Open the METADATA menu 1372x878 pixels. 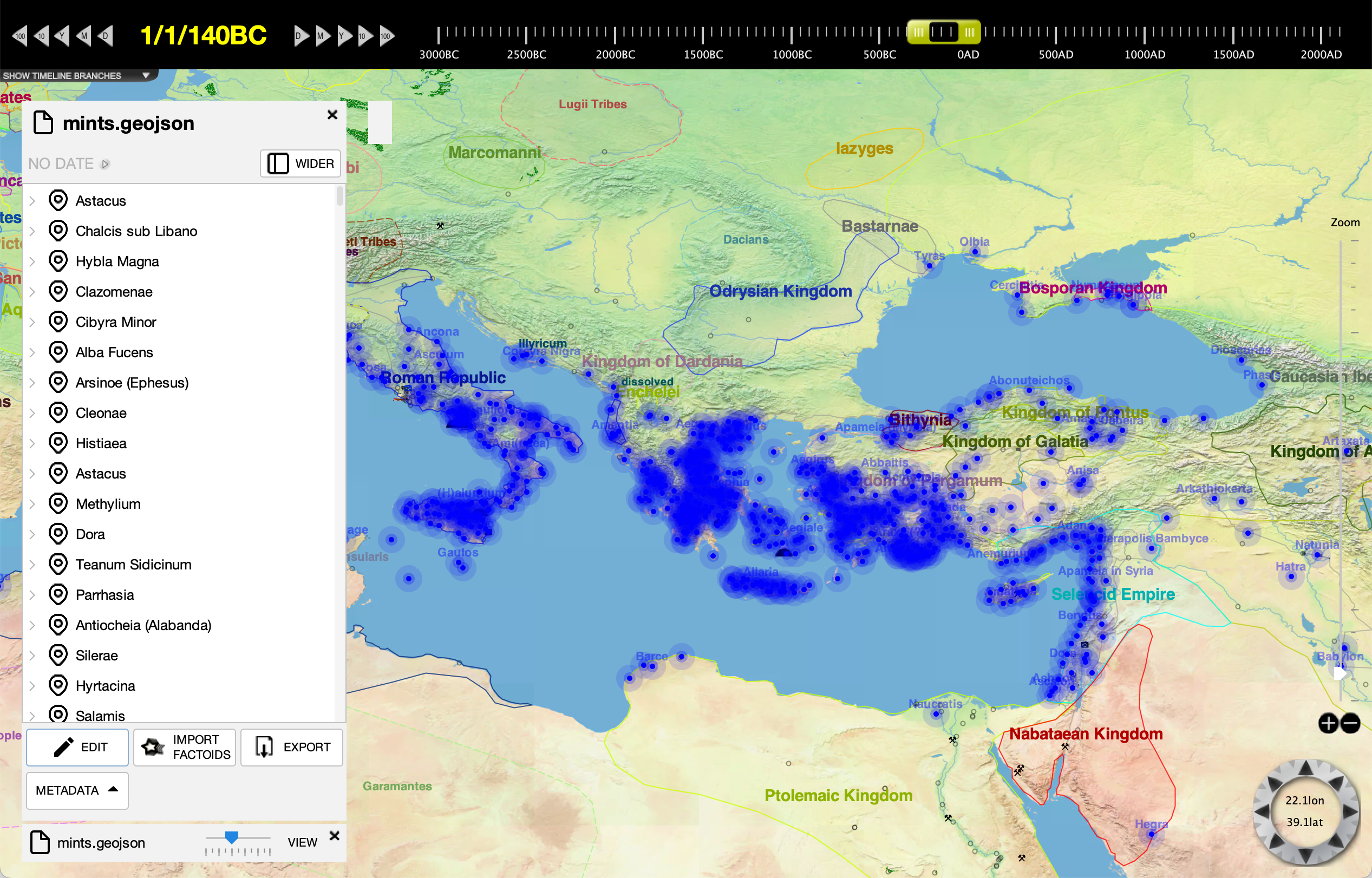tap(77, 790)
